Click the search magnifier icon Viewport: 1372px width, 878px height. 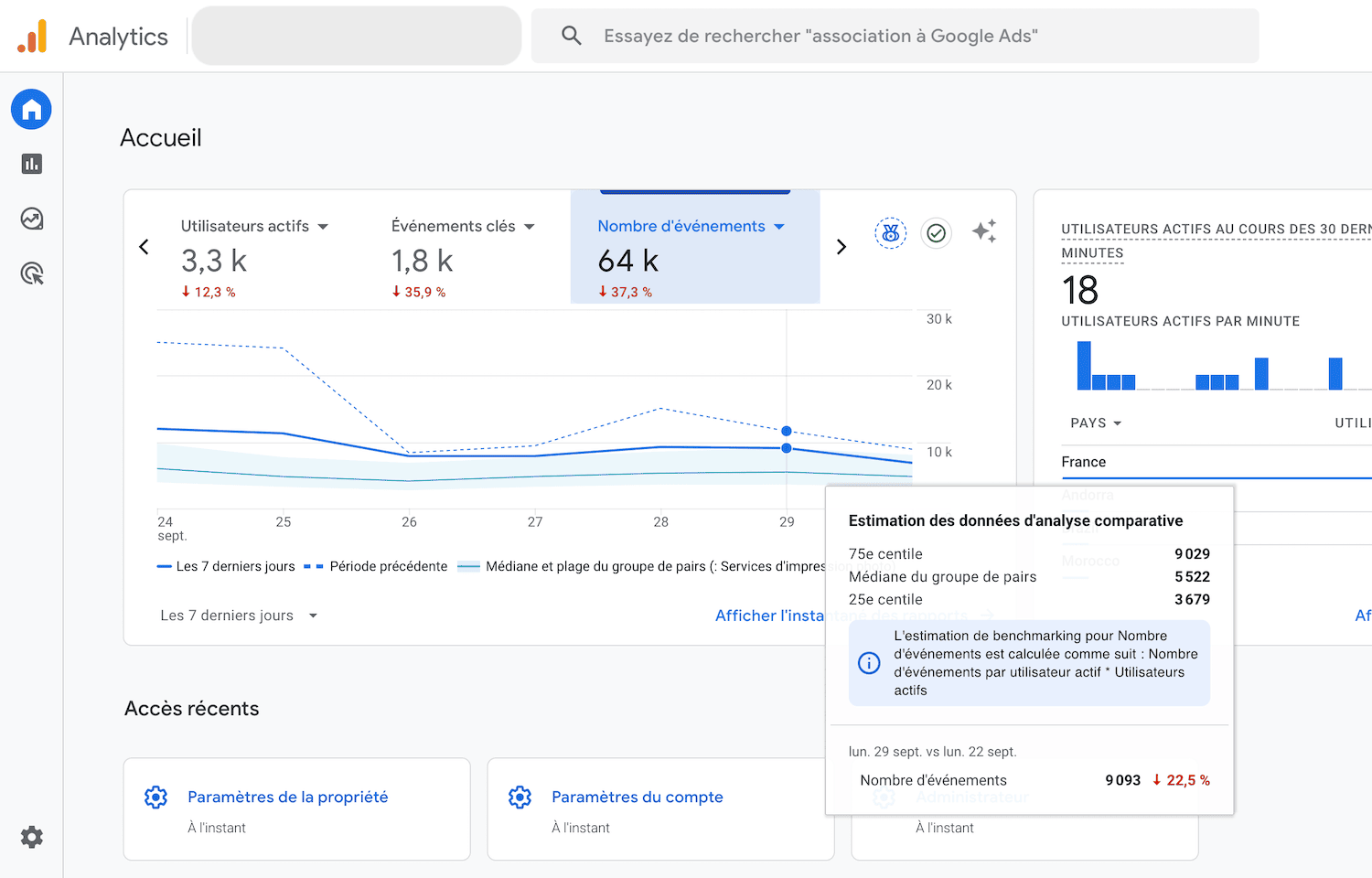tap(572, 36)
